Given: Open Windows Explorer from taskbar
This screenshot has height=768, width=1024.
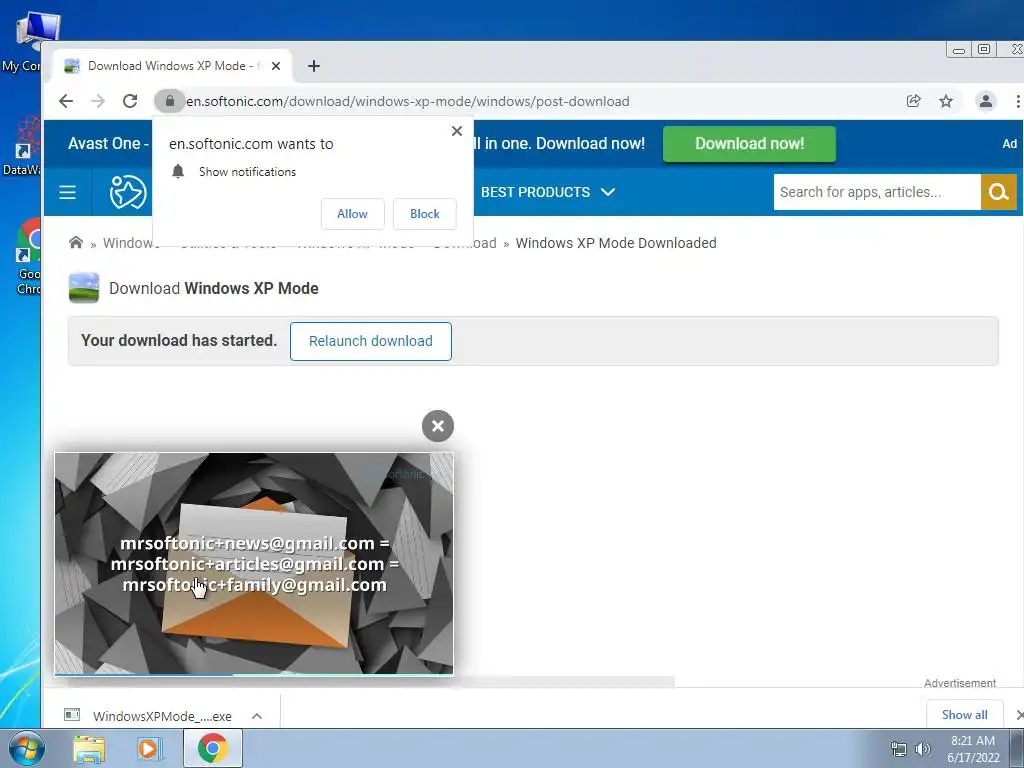Looking at the screenshot, I should (89, 748).
